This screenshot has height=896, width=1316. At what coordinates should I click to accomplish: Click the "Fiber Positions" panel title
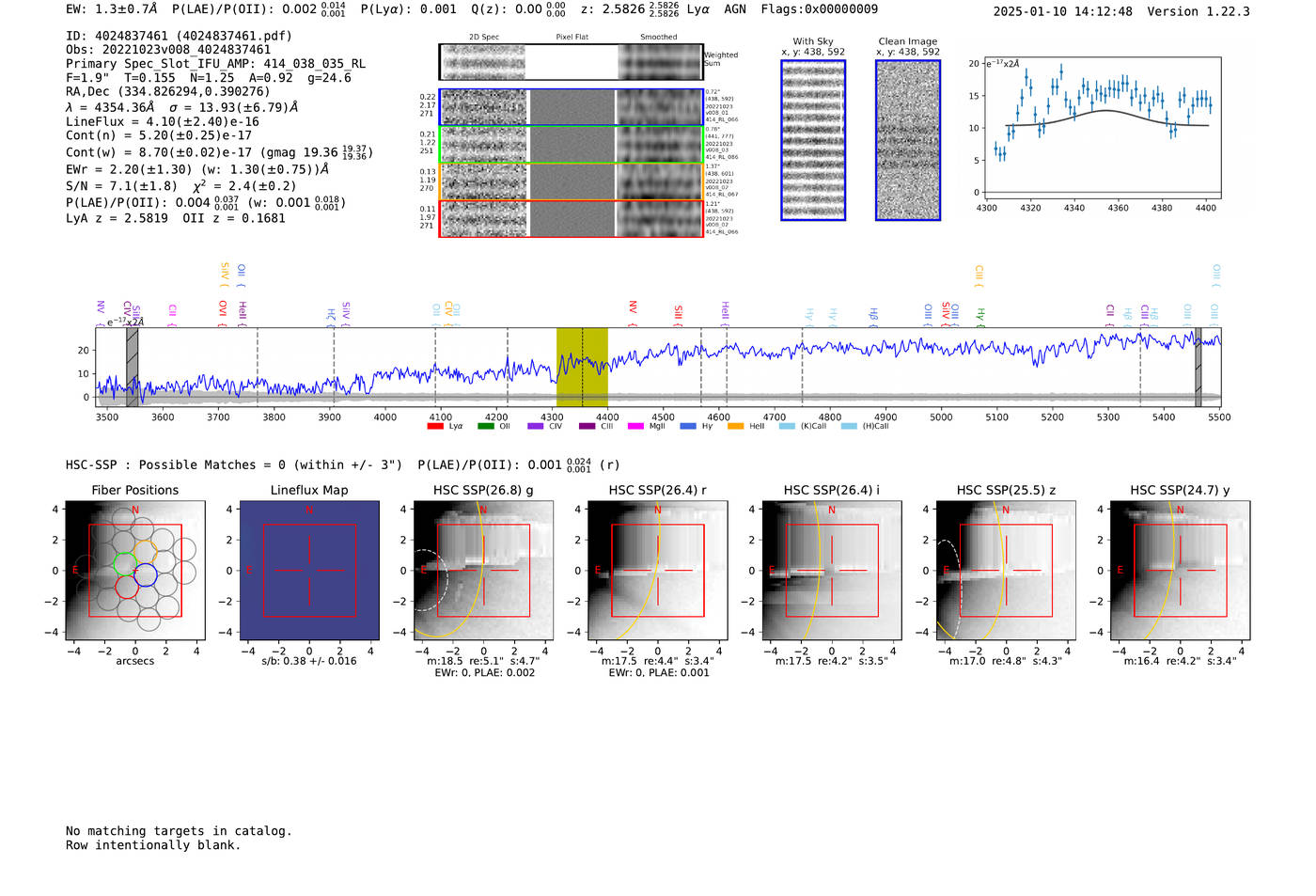(135, 490)
